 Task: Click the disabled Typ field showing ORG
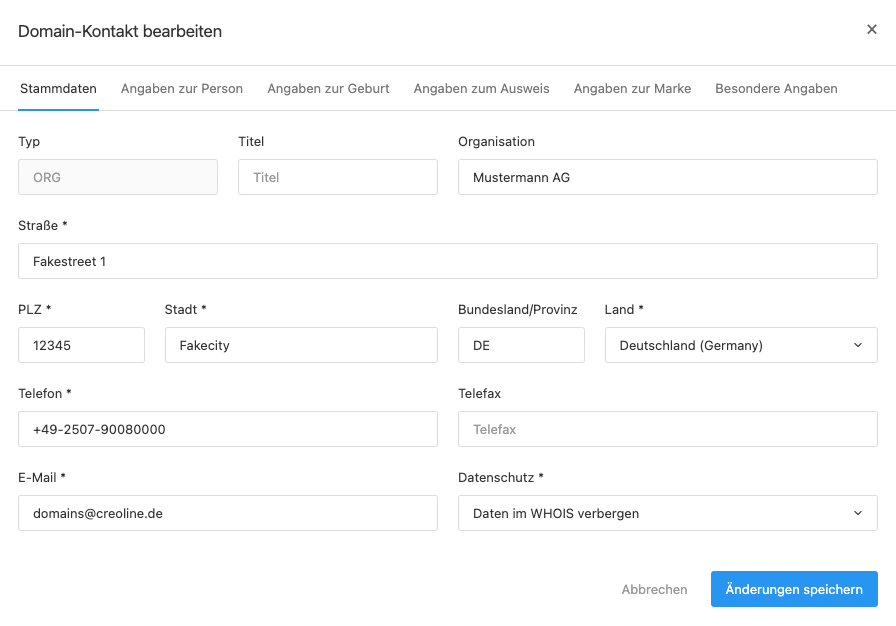(x=118, y=177)
